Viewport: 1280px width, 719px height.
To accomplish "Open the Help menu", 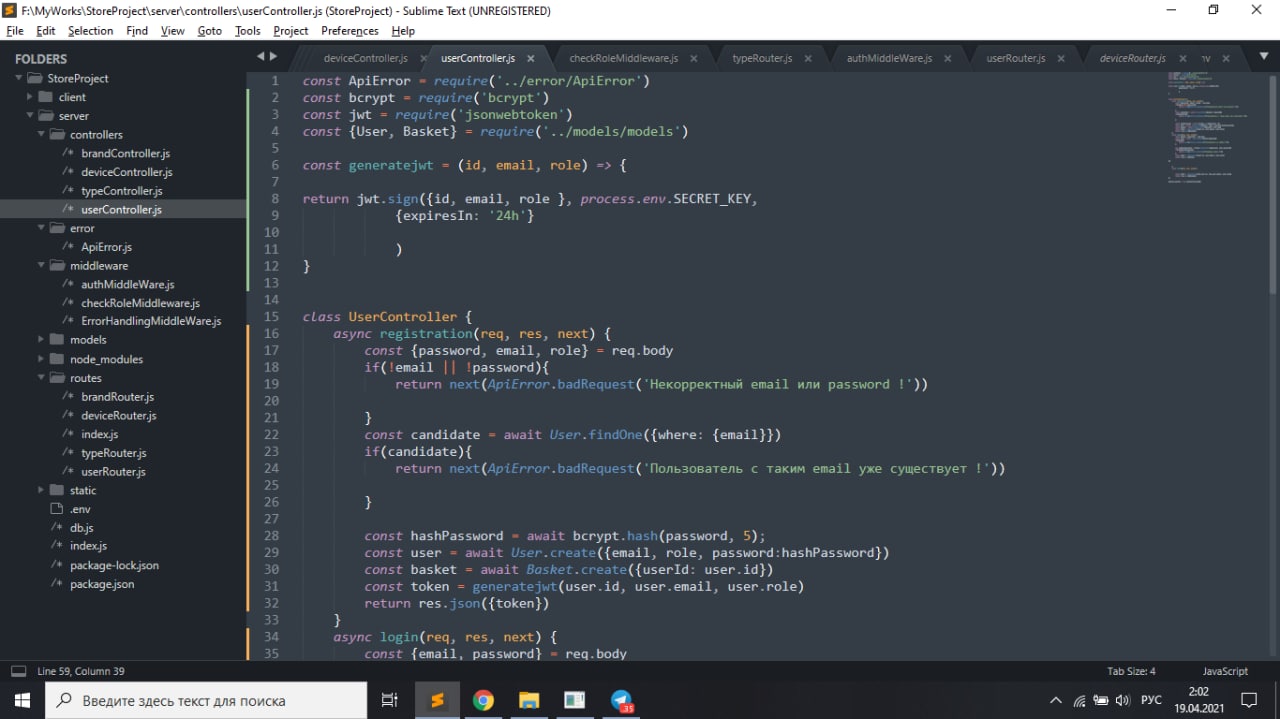I will coord(403,31).
